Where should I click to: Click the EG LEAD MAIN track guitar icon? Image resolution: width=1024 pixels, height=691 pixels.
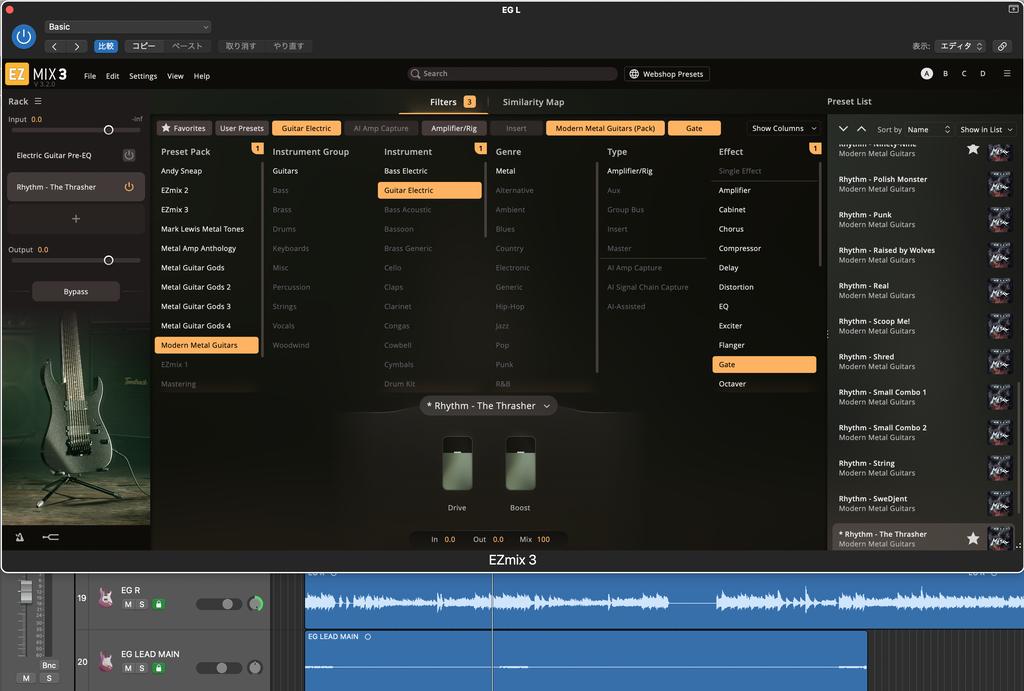click(x=105, y=661)
